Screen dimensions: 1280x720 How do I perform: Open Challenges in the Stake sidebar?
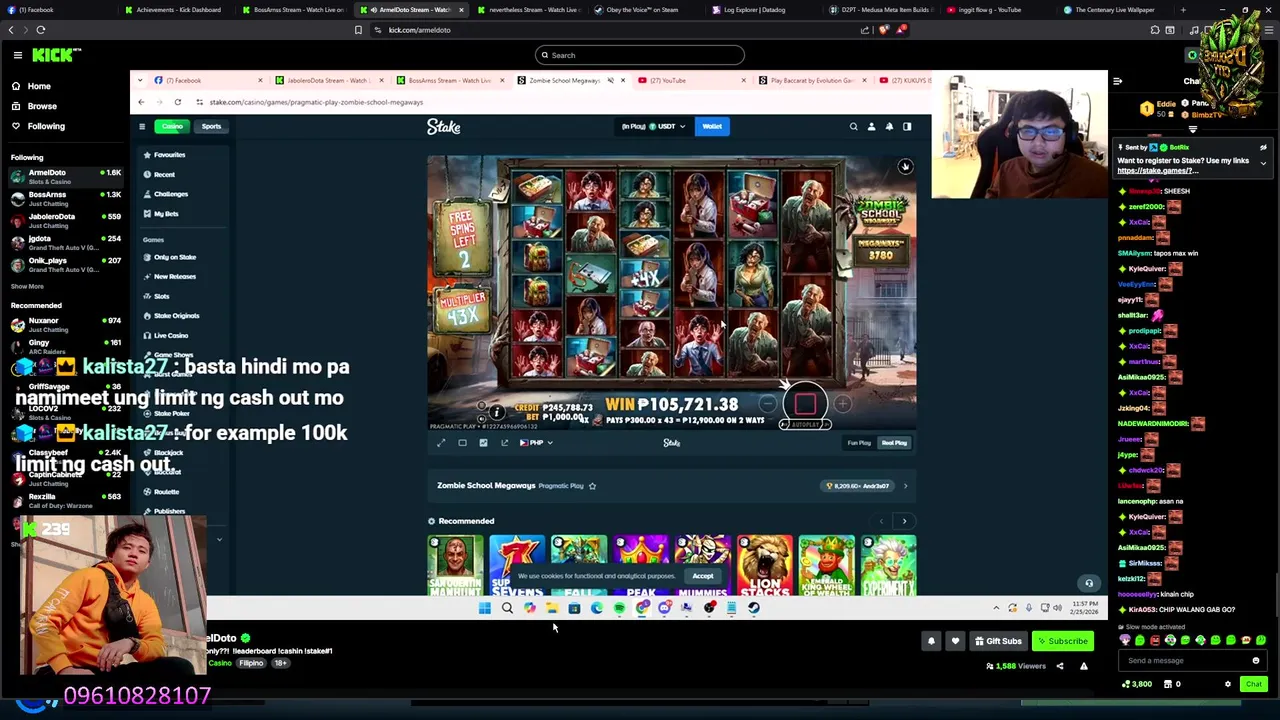pyautogui.click(x=170, y=194)
